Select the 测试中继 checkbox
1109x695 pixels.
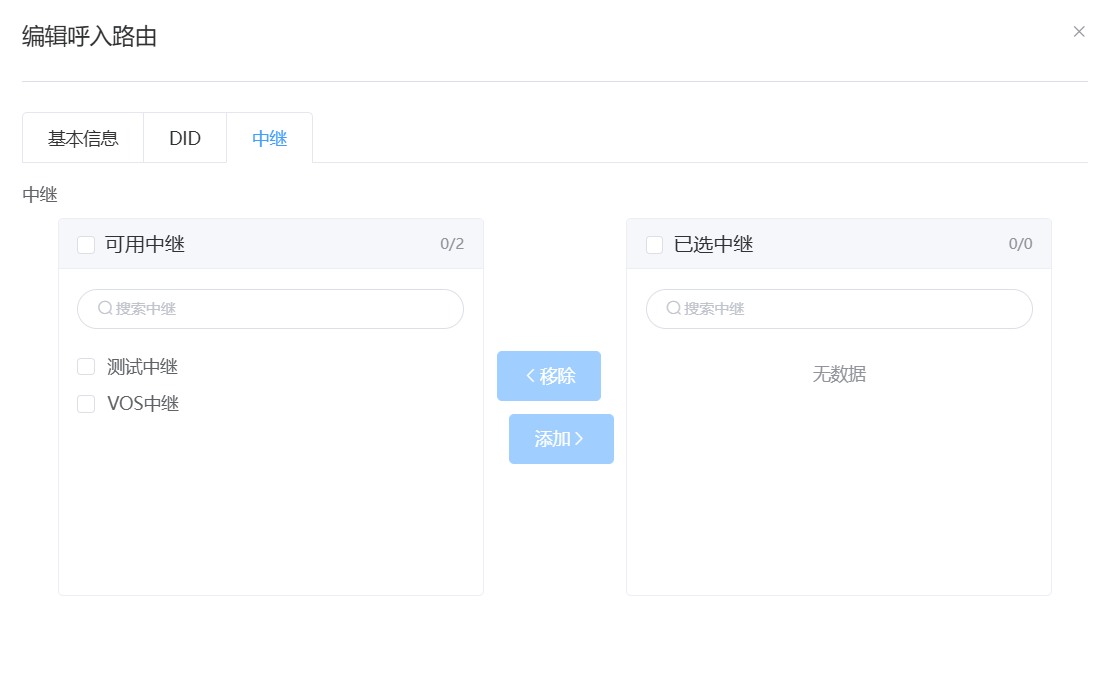pyautogui.click(x=85, y=366)
